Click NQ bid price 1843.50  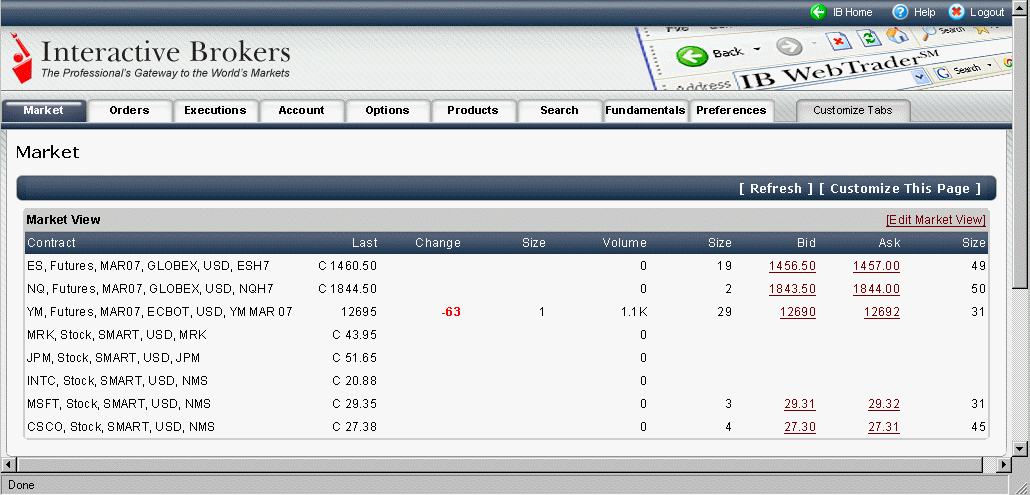[792, 289]
